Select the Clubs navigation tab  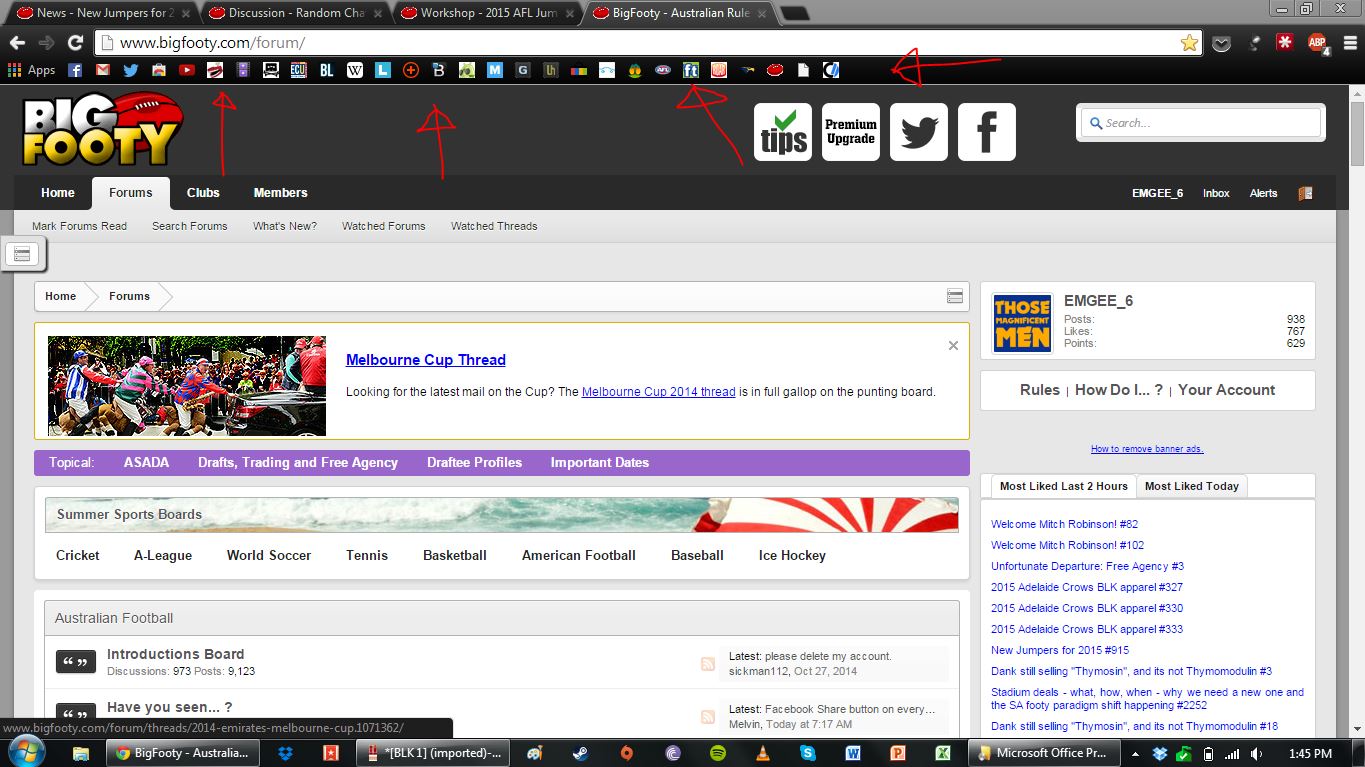(203, 193)
